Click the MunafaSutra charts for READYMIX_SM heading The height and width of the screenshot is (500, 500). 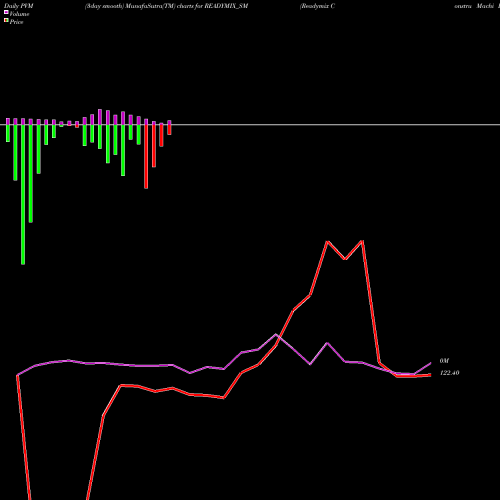tap(166, 6)
